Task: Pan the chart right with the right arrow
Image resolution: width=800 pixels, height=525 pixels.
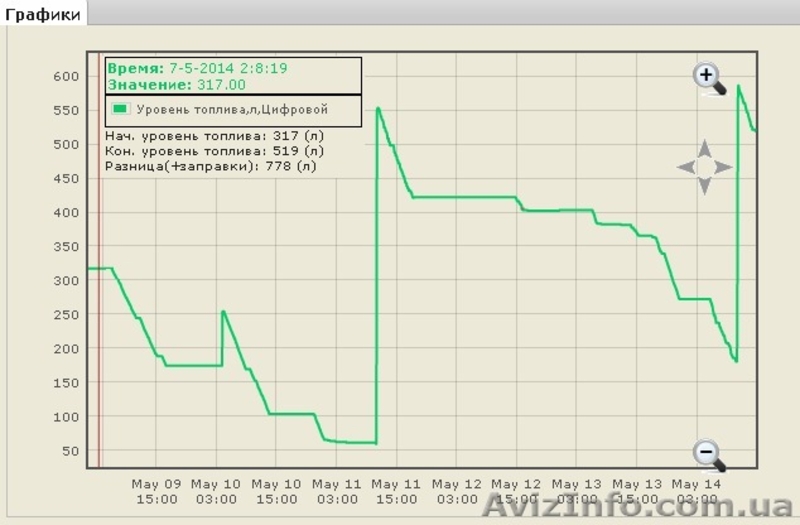Action: [723, 167]
